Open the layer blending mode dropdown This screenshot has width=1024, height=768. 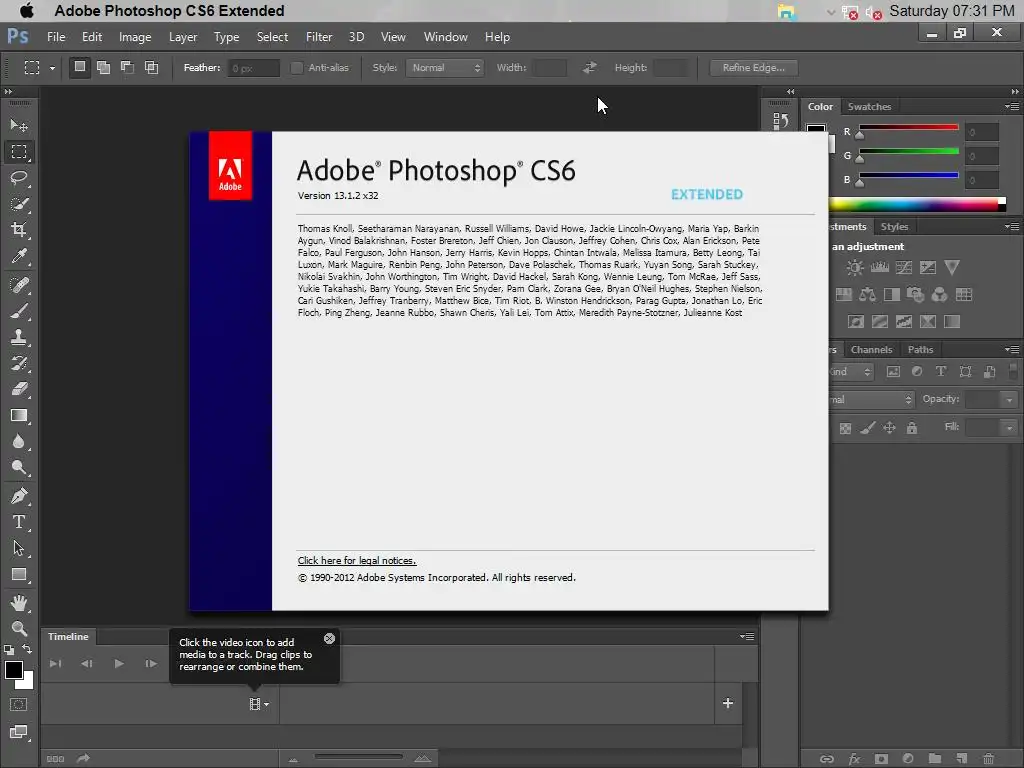tap(871, 399)
